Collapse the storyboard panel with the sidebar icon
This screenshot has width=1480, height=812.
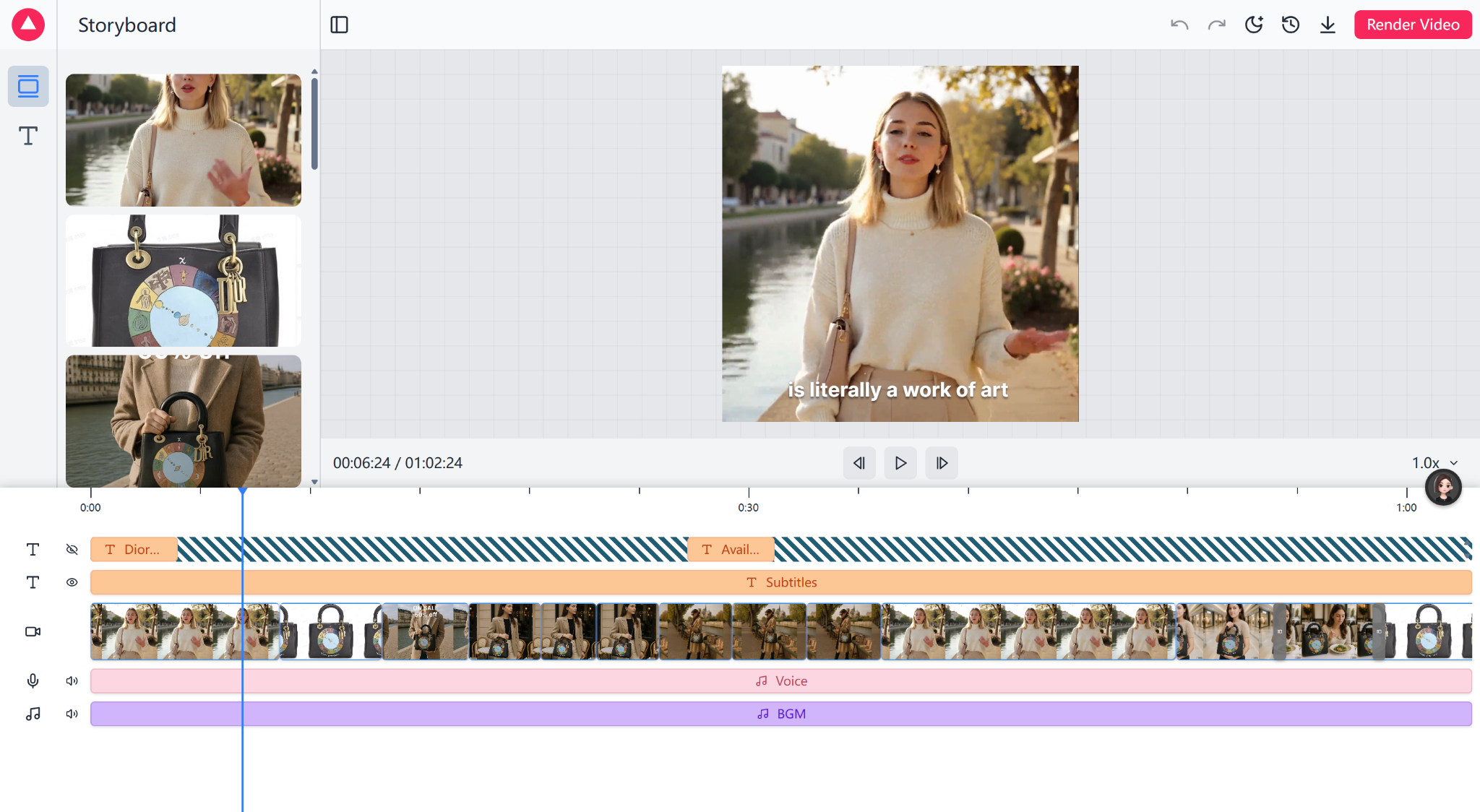coord(339,24)
